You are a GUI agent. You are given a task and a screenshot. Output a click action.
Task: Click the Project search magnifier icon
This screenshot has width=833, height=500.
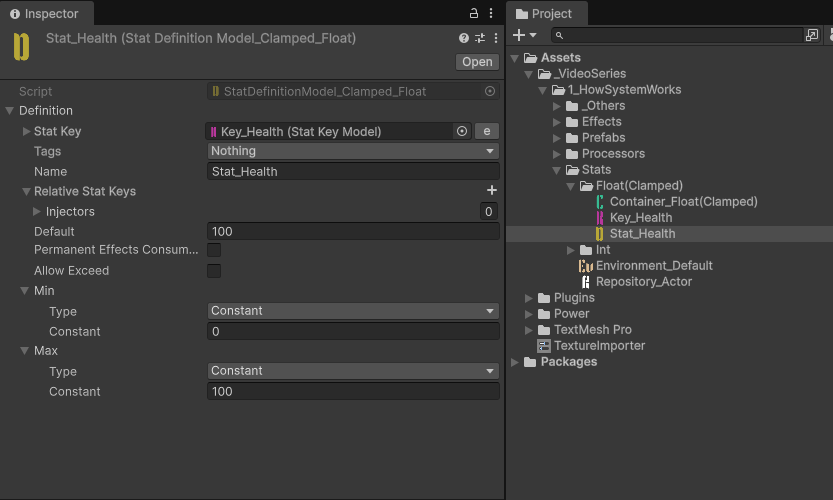point(559,35)
